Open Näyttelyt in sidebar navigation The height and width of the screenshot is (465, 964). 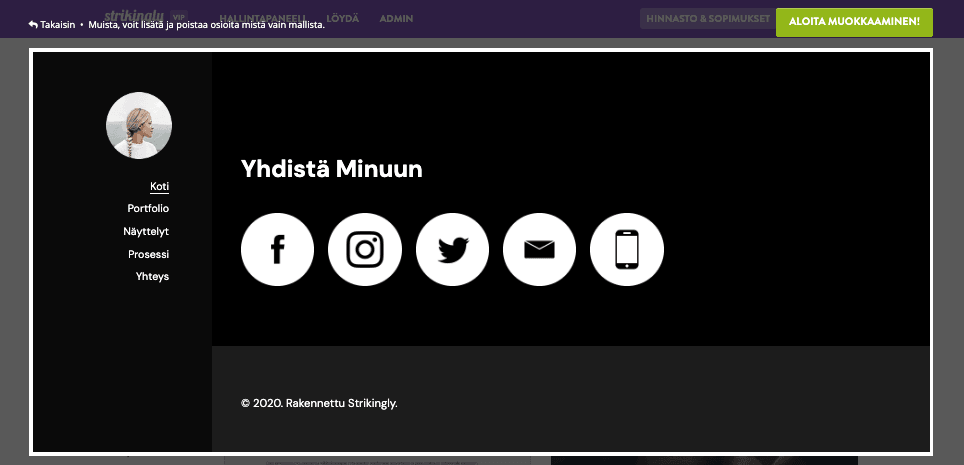146,232
